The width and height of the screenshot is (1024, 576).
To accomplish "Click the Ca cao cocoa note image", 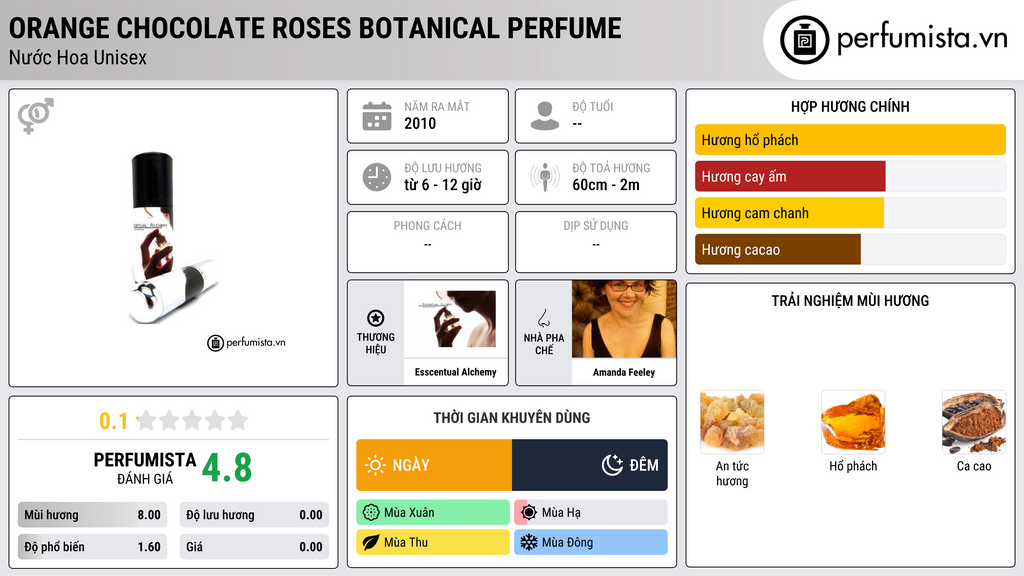I will click(974, 423).
